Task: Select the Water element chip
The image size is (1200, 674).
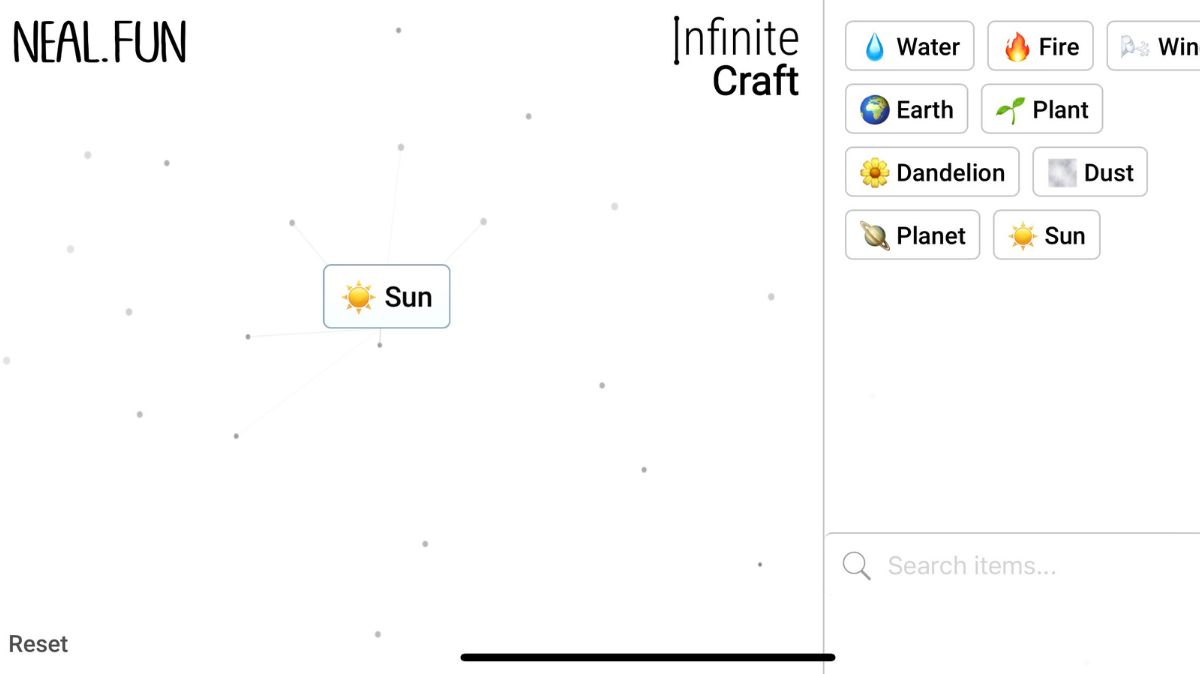Action: coord(908,46)
